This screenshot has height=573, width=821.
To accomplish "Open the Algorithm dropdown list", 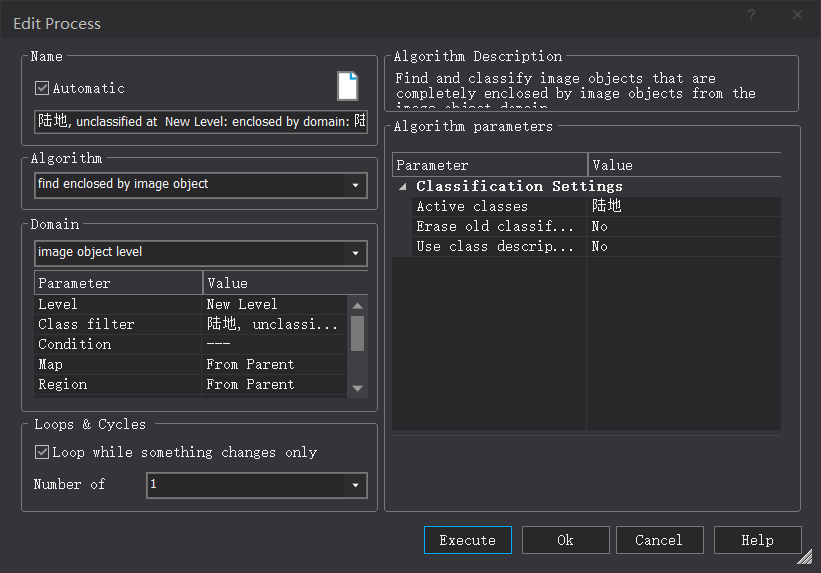I will coord(356,185).
